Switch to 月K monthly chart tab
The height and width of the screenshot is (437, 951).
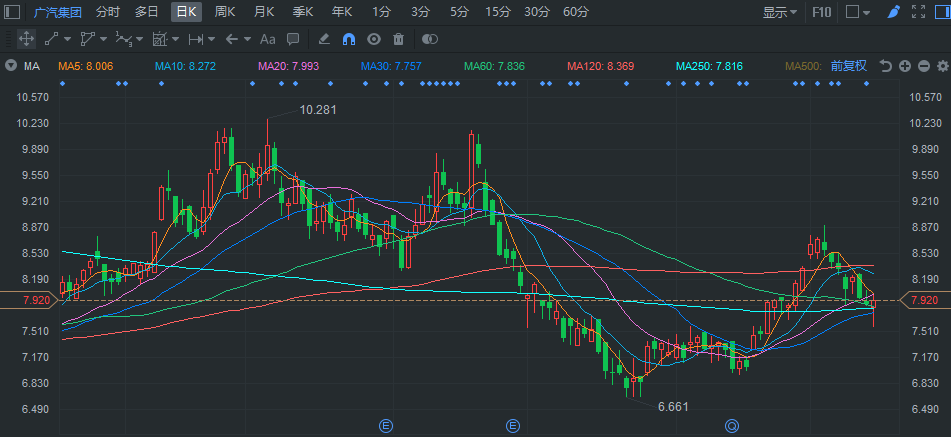coord(264,12)
